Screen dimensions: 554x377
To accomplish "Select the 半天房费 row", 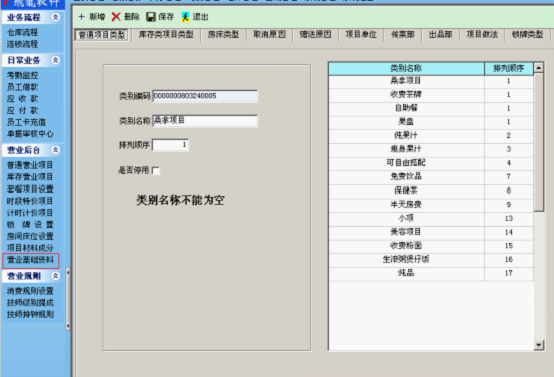I will [x=431, y=205].
